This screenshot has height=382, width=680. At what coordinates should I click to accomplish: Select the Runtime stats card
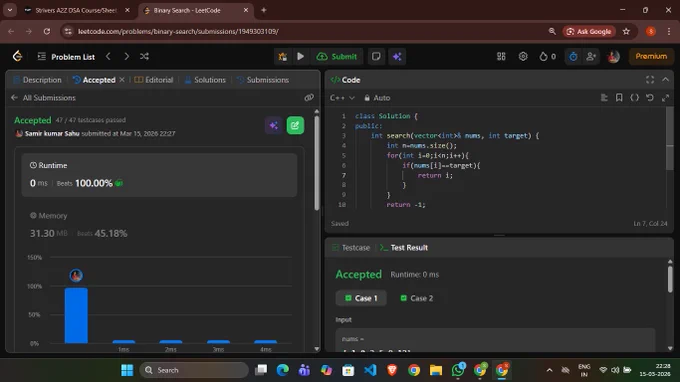point(159,175)
